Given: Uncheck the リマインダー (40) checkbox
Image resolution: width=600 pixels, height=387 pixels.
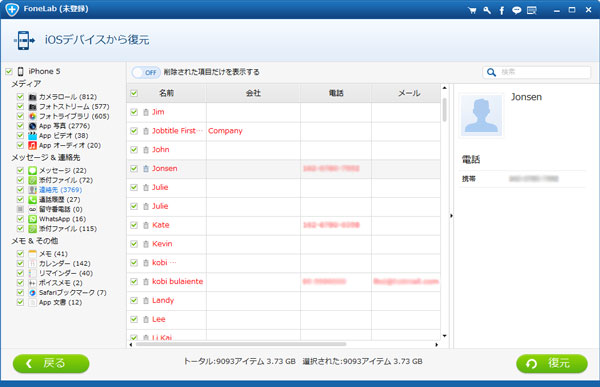Looking at the screenshot, I should tap(20, 273).
